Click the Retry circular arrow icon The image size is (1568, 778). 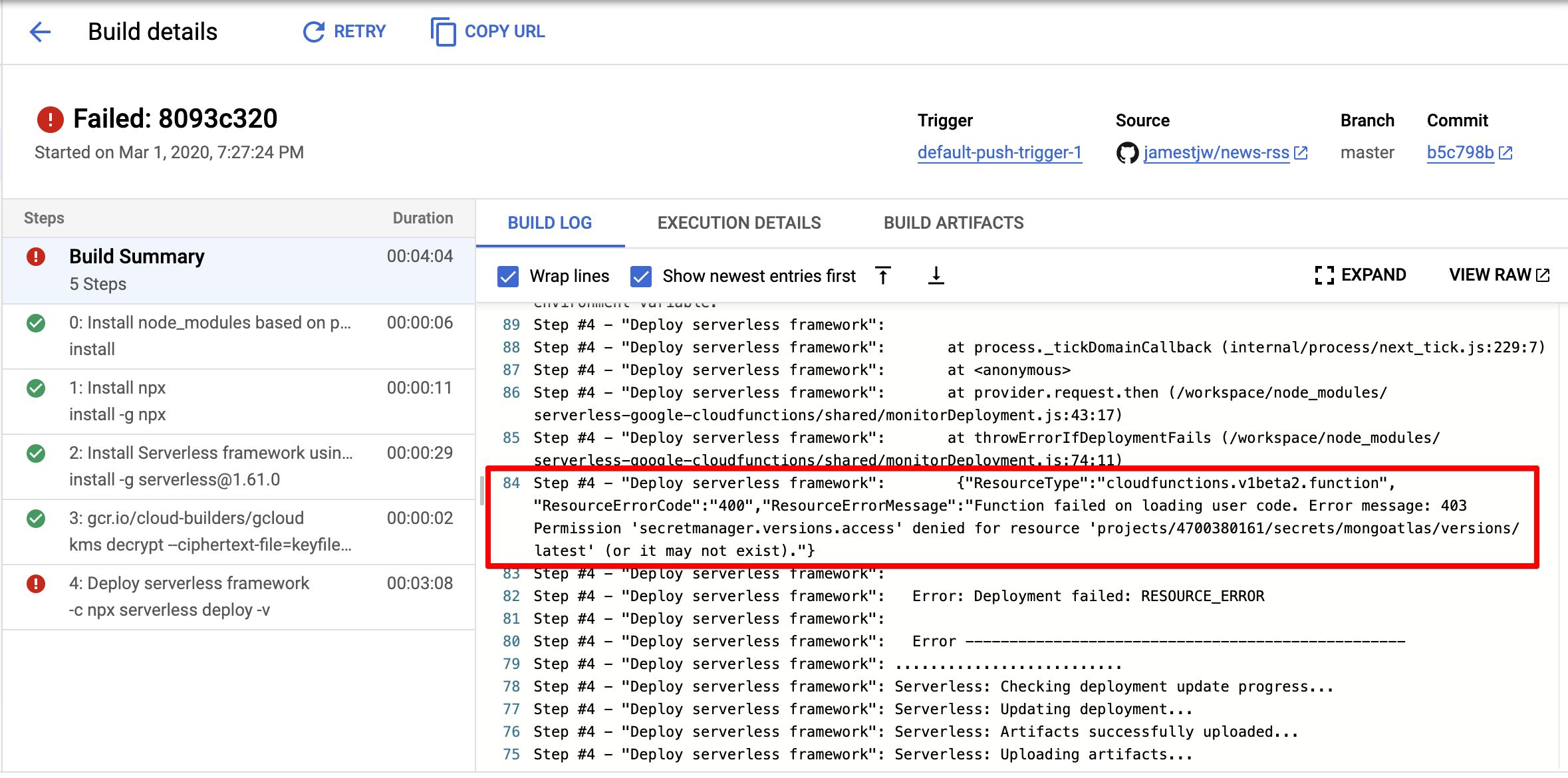[x=313, y=31]
